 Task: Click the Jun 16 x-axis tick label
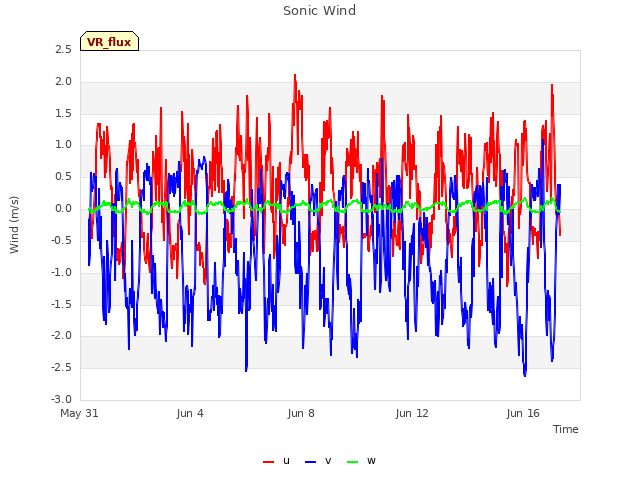coord(523,413)
